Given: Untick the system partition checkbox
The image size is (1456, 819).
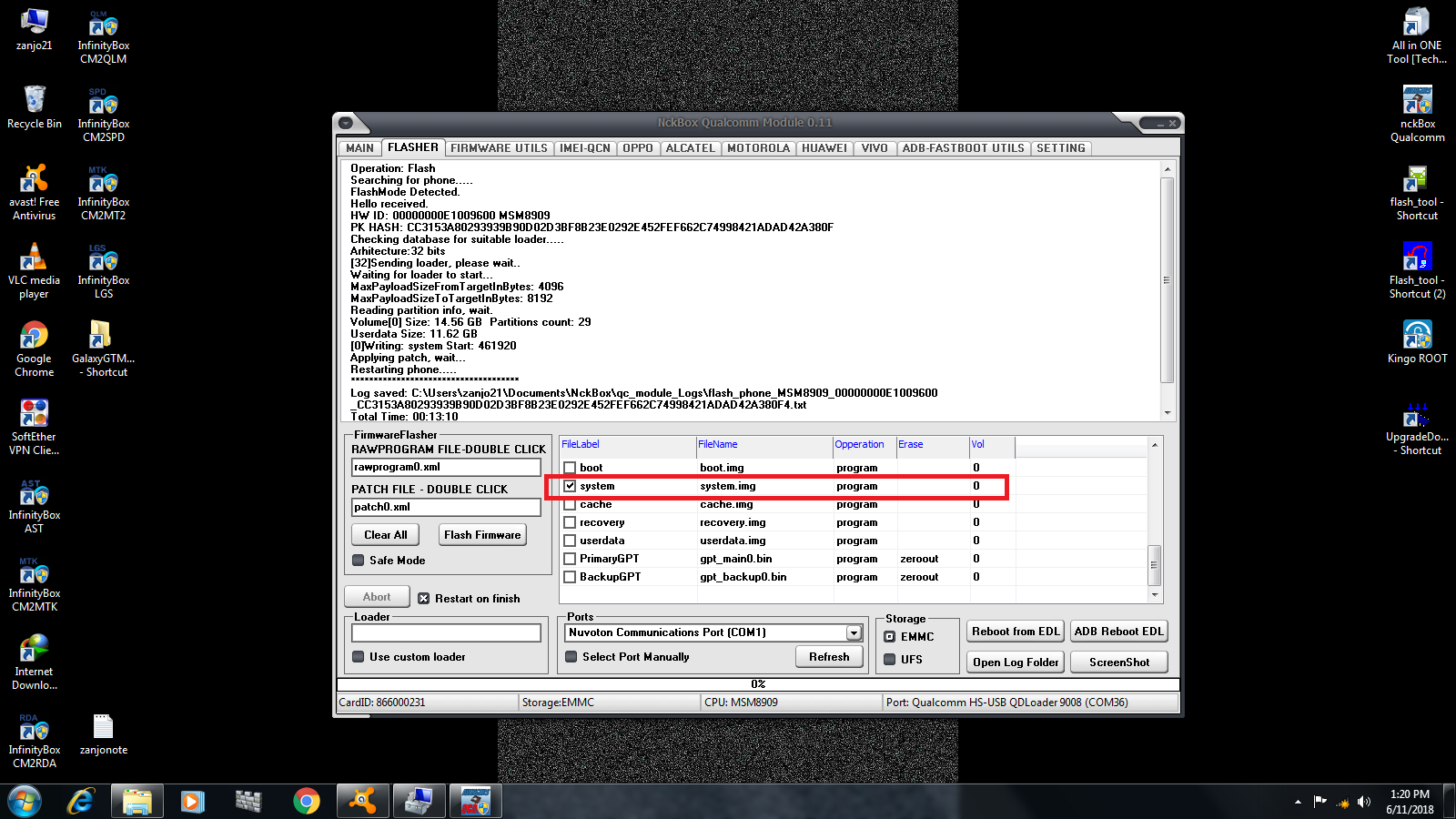Looking at the screenshot, I should 570,486.
